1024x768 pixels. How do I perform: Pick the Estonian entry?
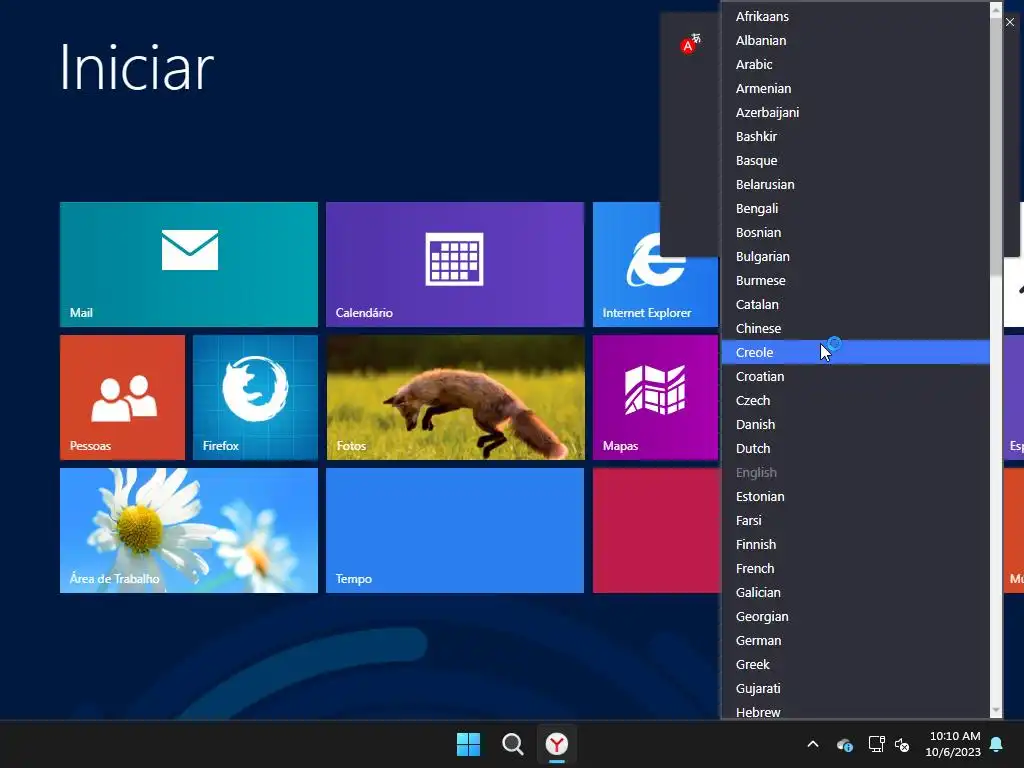click(856, 496)
